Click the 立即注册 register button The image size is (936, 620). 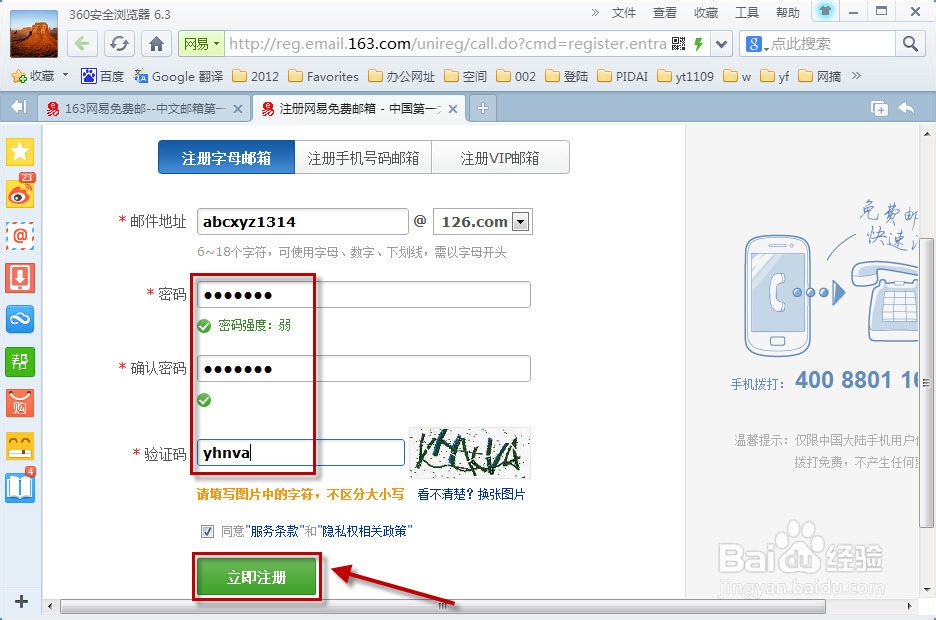pyautogui.click(x=256, y=577)
